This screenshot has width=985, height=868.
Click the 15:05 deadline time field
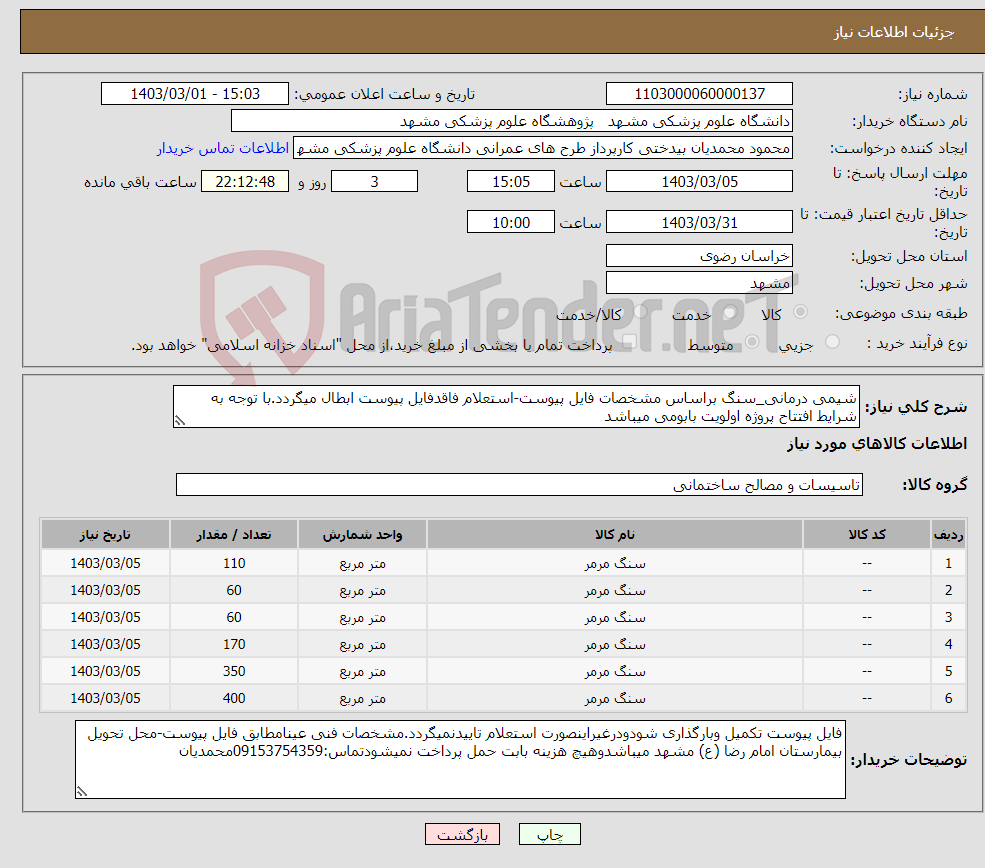pyautogui.click(x=511, y=182)
